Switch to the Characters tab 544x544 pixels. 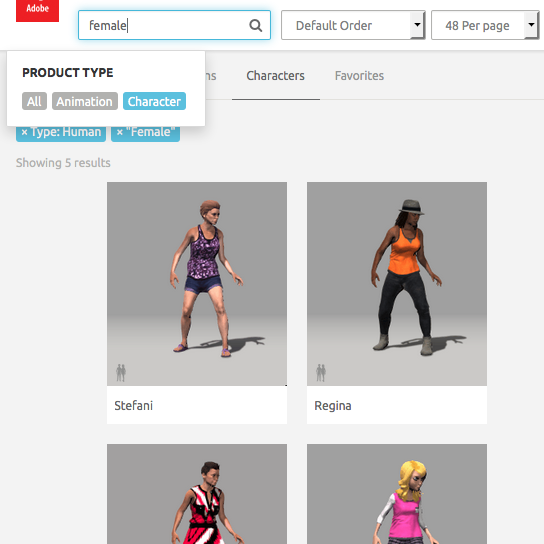click(275, 76)
